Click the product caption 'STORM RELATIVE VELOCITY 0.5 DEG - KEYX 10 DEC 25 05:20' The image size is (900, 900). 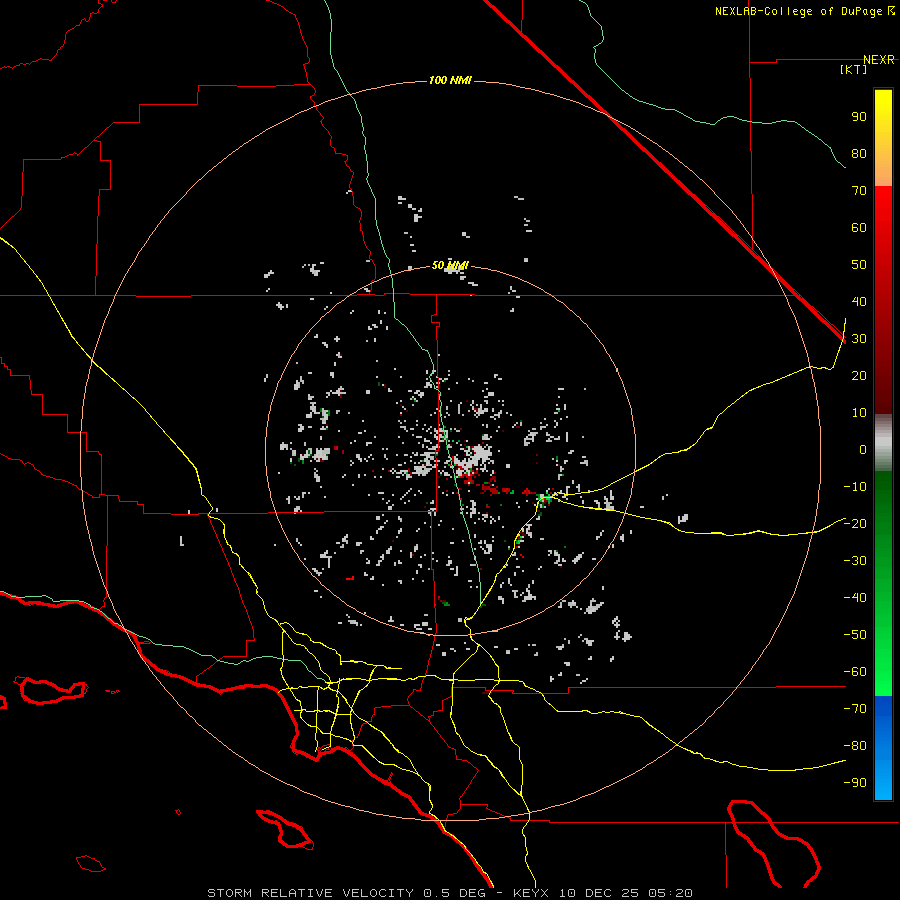point(449,893)
